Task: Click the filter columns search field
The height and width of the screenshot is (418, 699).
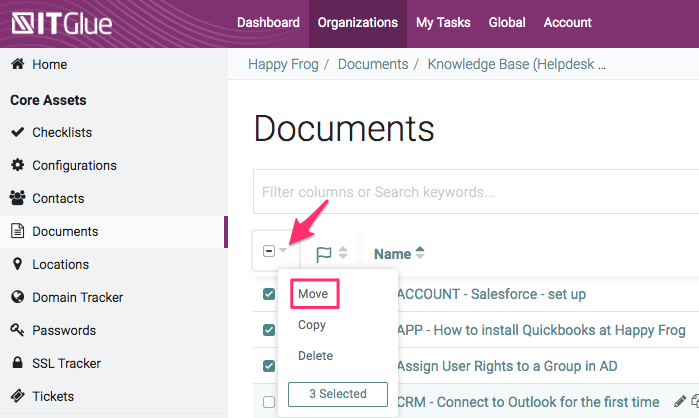Action: 470,191
